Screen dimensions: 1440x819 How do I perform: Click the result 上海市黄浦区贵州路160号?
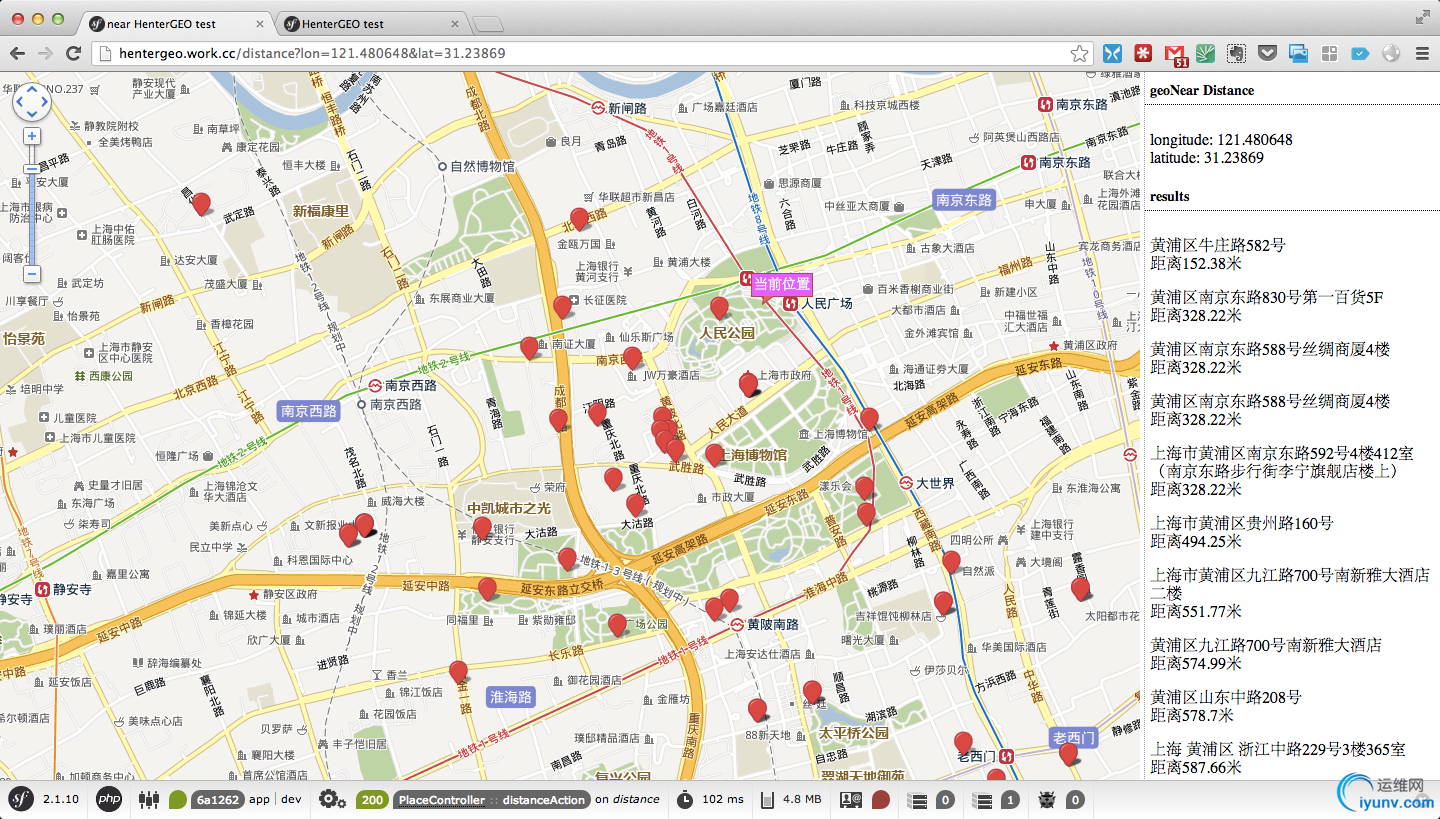pos(1242,523)
